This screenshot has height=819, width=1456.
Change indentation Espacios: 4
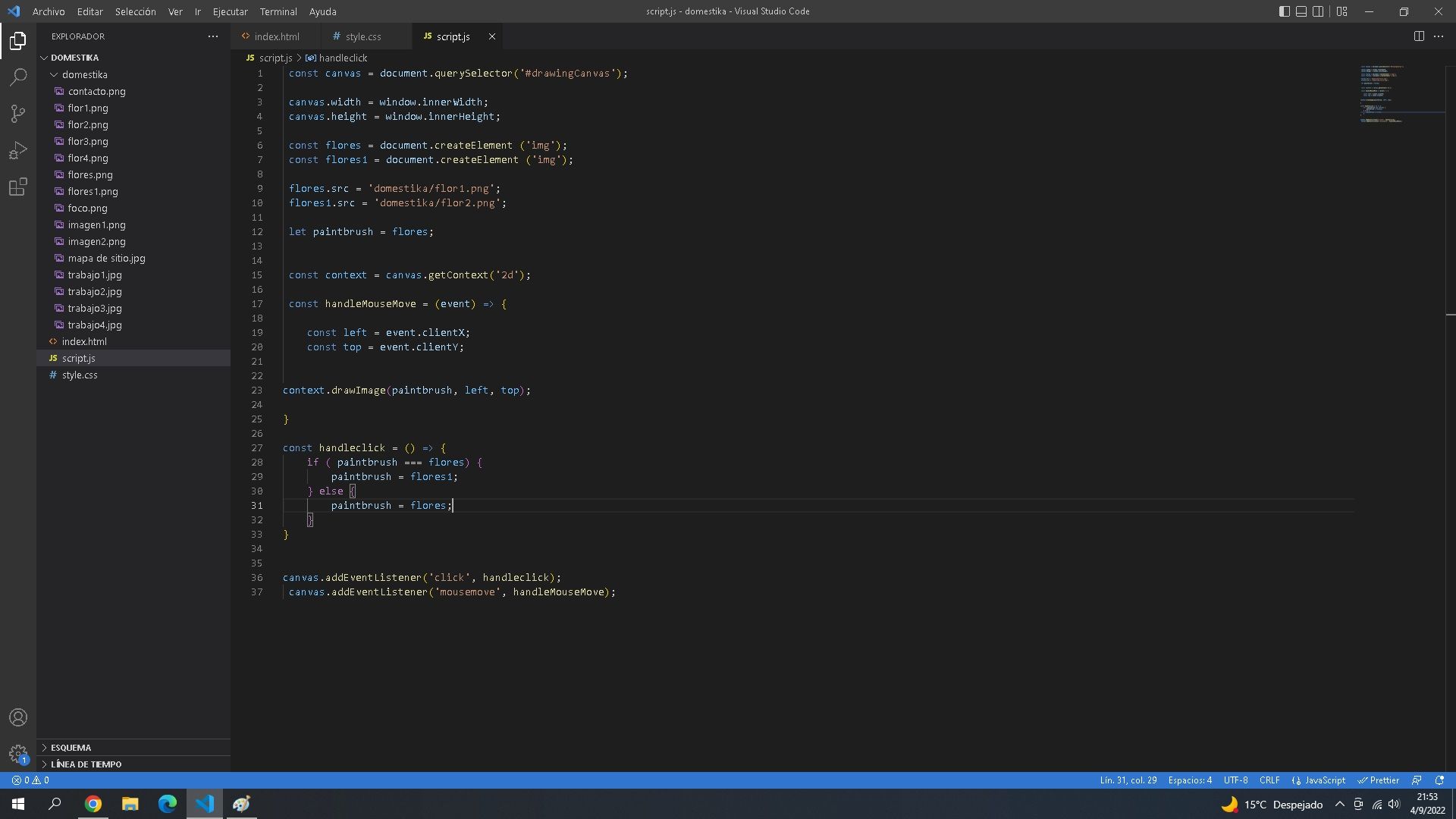1190,780
